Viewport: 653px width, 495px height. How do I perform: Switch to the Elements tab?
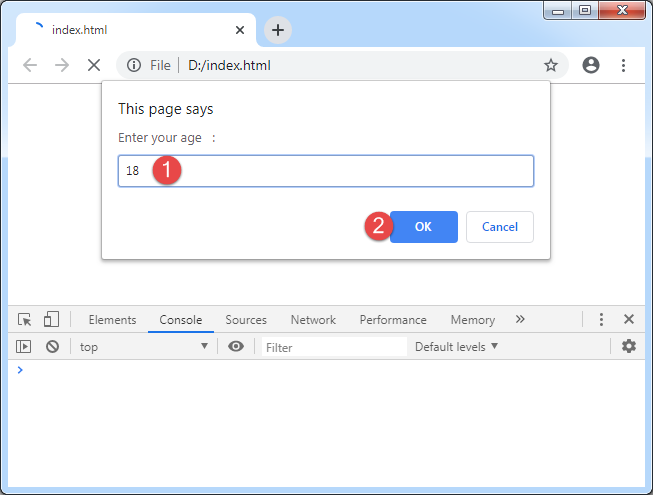[112, 320]
